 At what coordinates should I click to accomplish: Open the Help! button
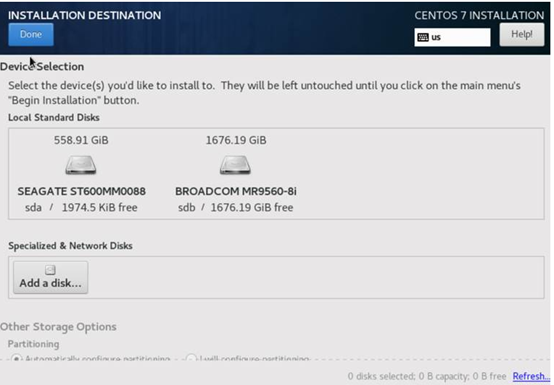coord(522,35)
